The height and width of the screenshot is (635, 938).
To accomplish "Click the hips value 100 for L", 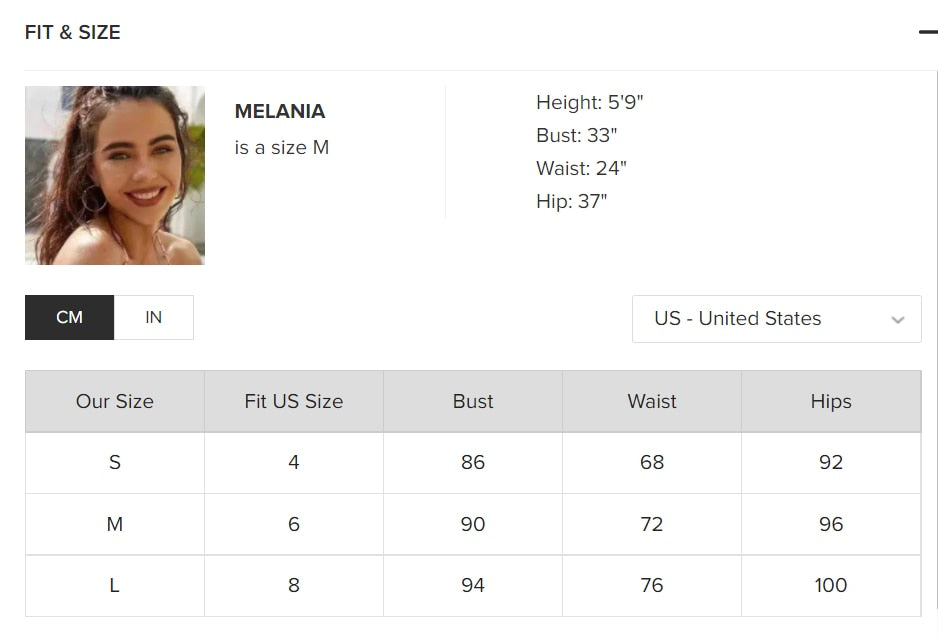I will [x=831, y=585].
